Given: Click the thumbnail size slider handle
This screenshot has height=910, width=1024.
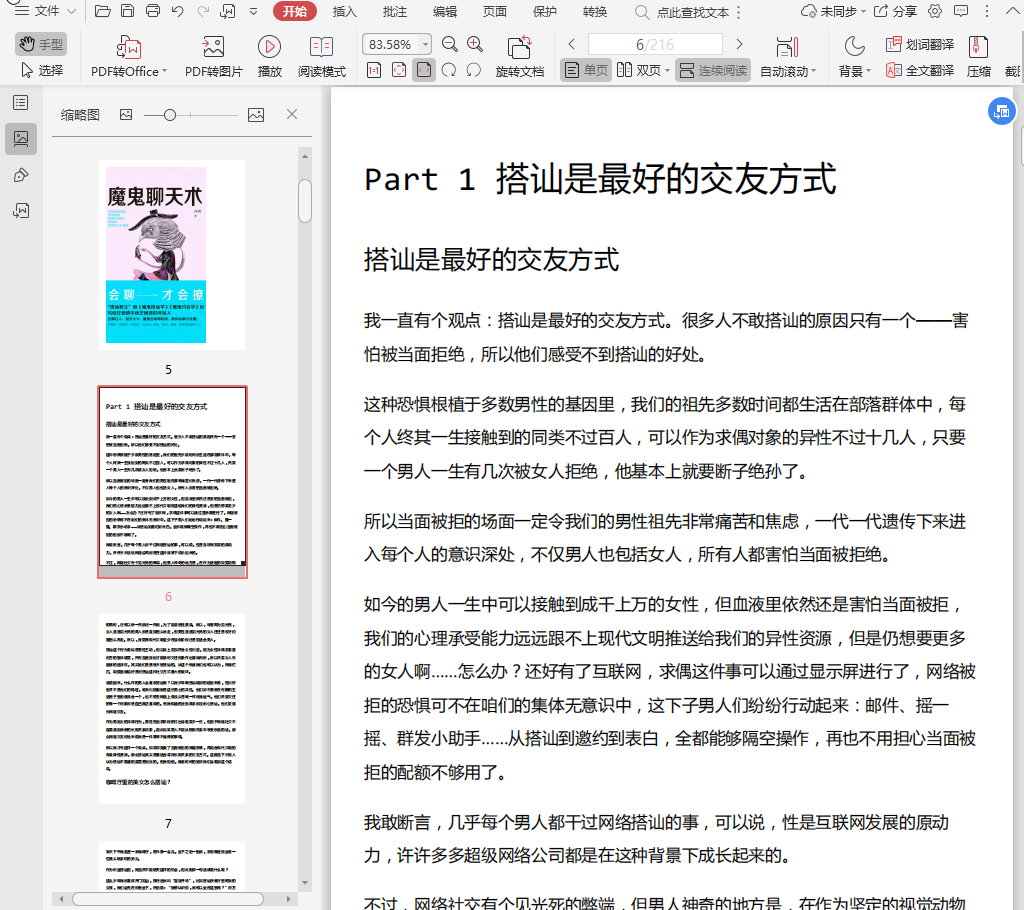Looking at the screenshot, I should point(170,115).
